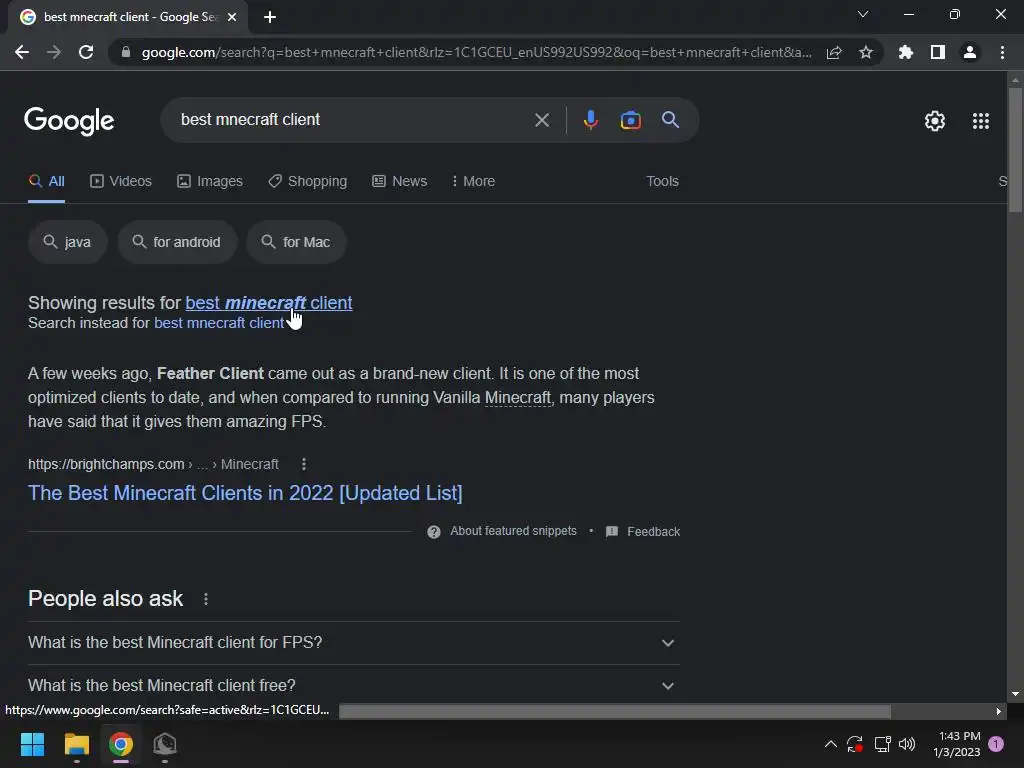This screenshot has width=1024, height=768.
Task: Open the best minecraft client corrected link
Action: [268, 303]
